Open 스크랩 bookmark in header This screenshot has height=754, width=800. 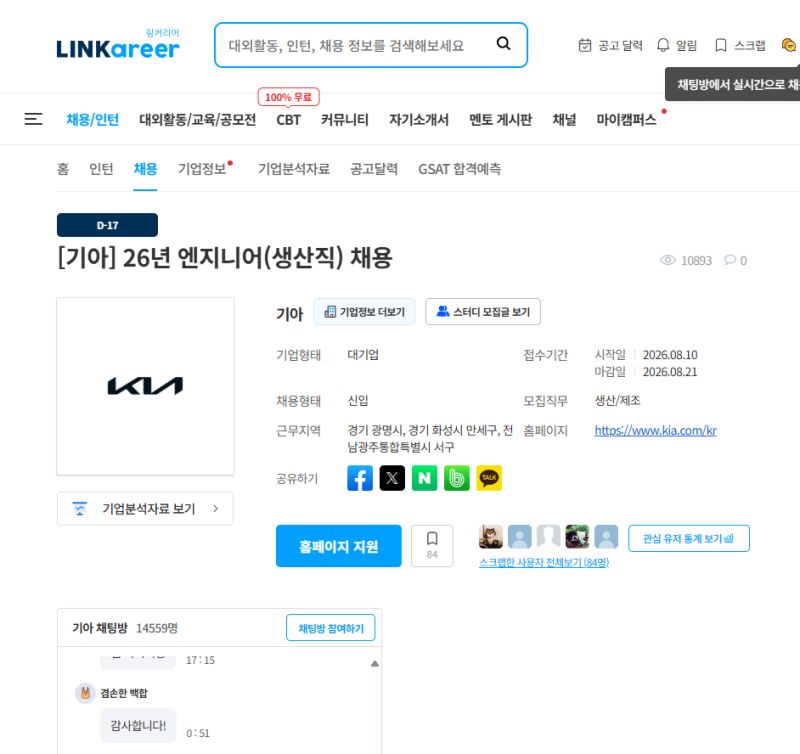click(x=720, y=45)
